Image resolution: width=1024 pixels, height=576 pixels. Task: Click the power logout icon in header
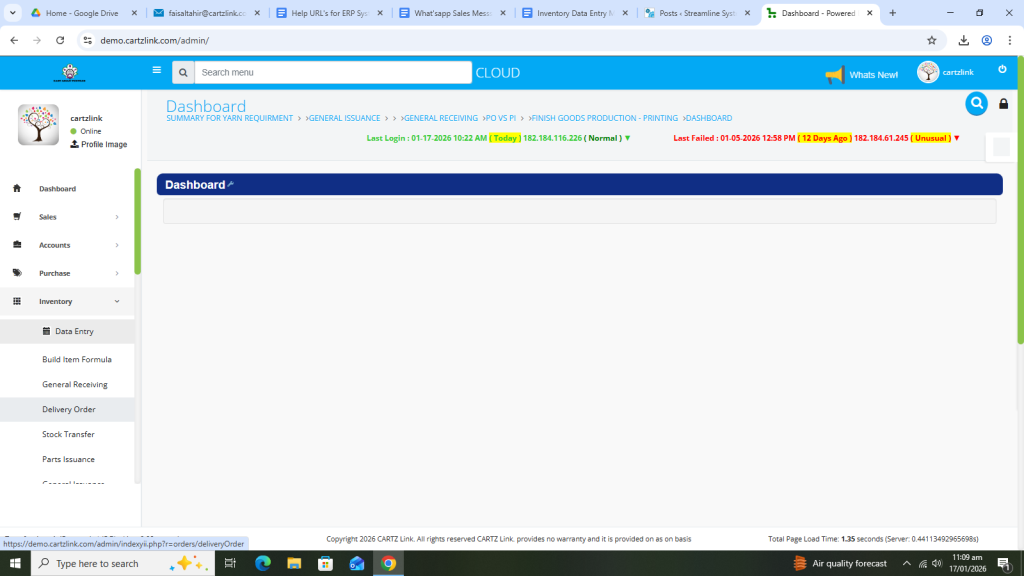pos(1002,70)
